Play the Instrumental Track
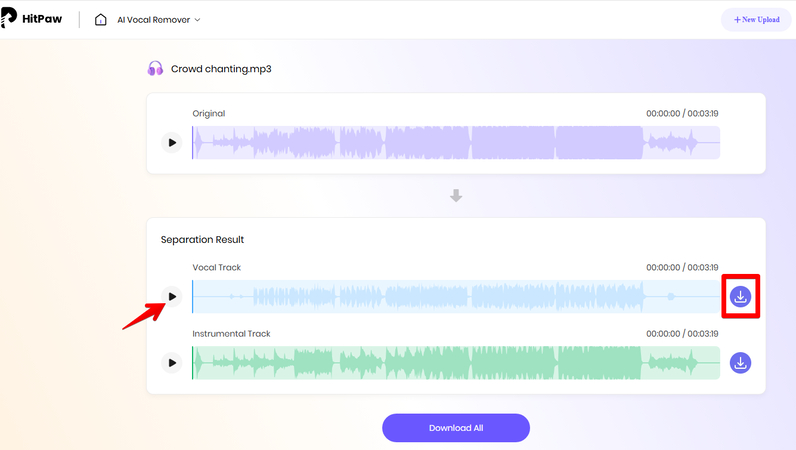This screenshot has height=450, width=796. pyautogui.click(x=172, y=363)
